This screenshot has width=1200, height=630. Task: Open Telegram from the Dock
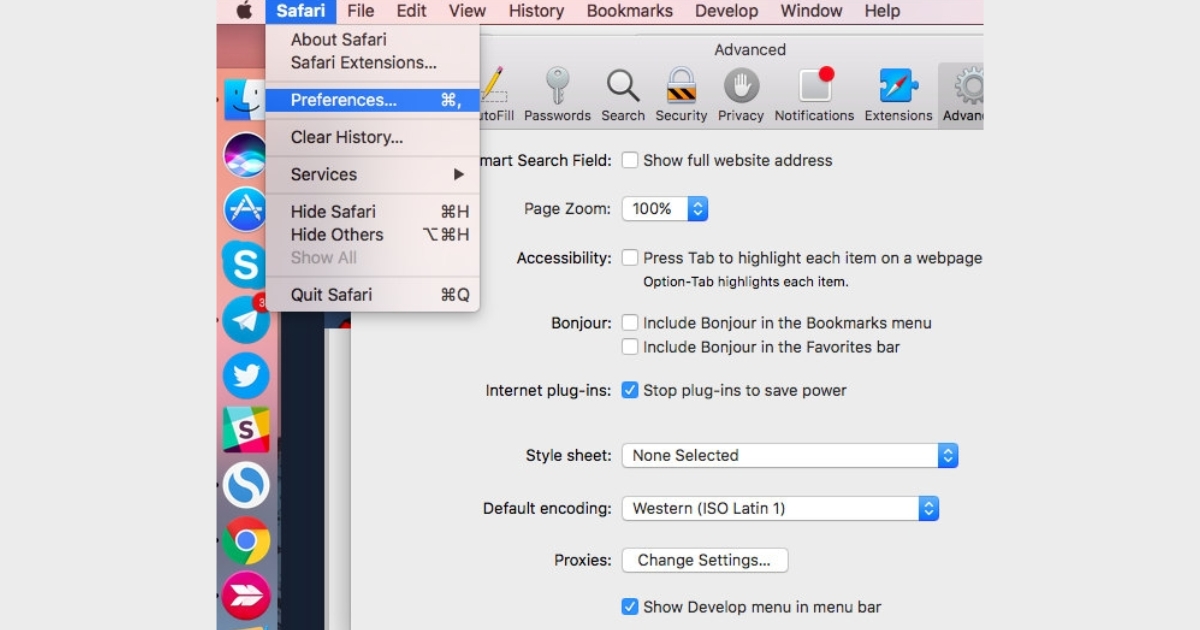pos(245,321)
